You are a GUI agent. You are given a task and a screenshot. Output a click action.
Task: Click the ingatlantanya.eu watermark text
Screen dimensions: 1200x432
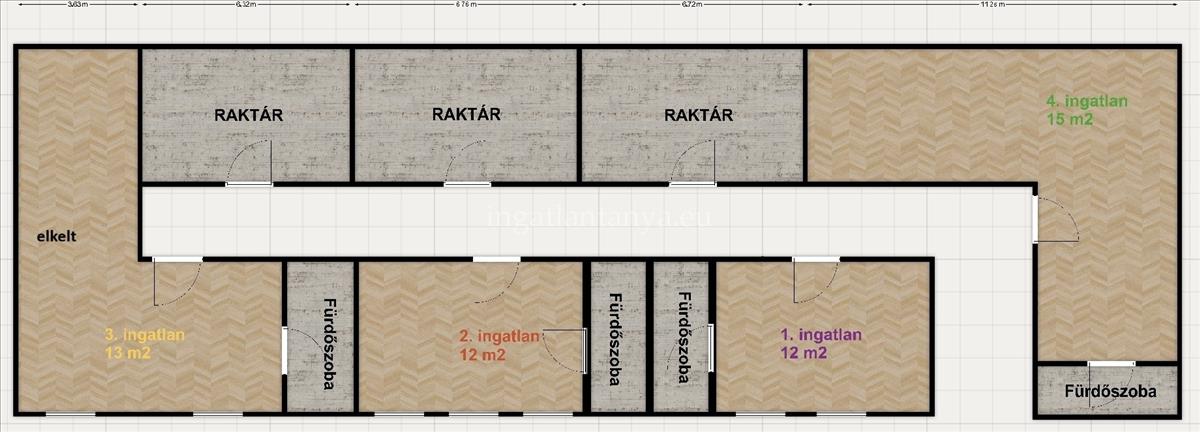point(599,217)
